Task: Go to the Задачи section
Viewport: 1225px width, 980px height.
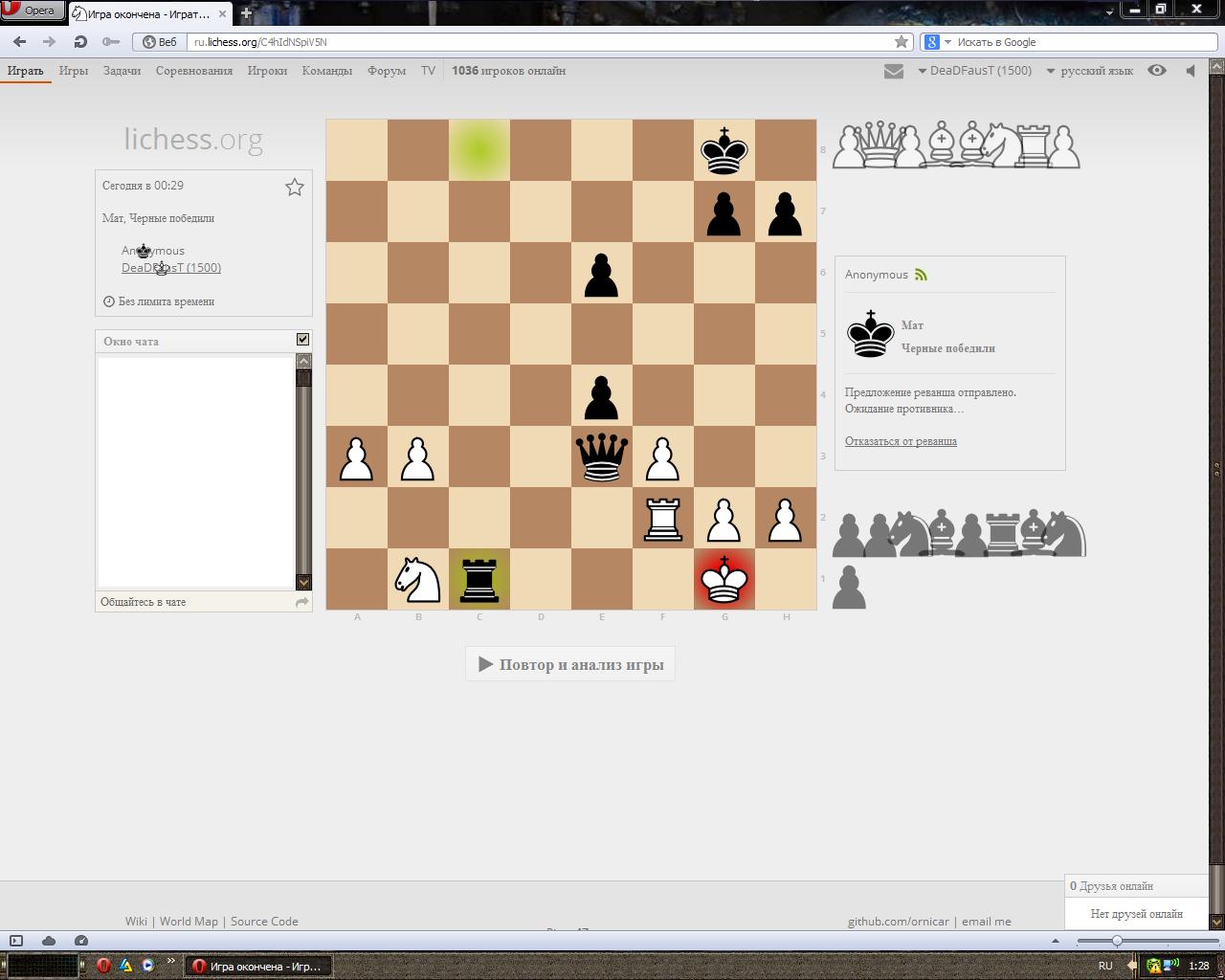Action: (122, 71)
